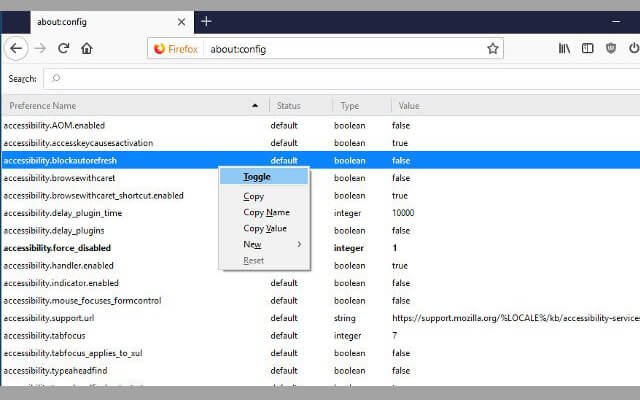Reload the page with the refresh icon
The image size is (640, 400).
tap(63, 49)
